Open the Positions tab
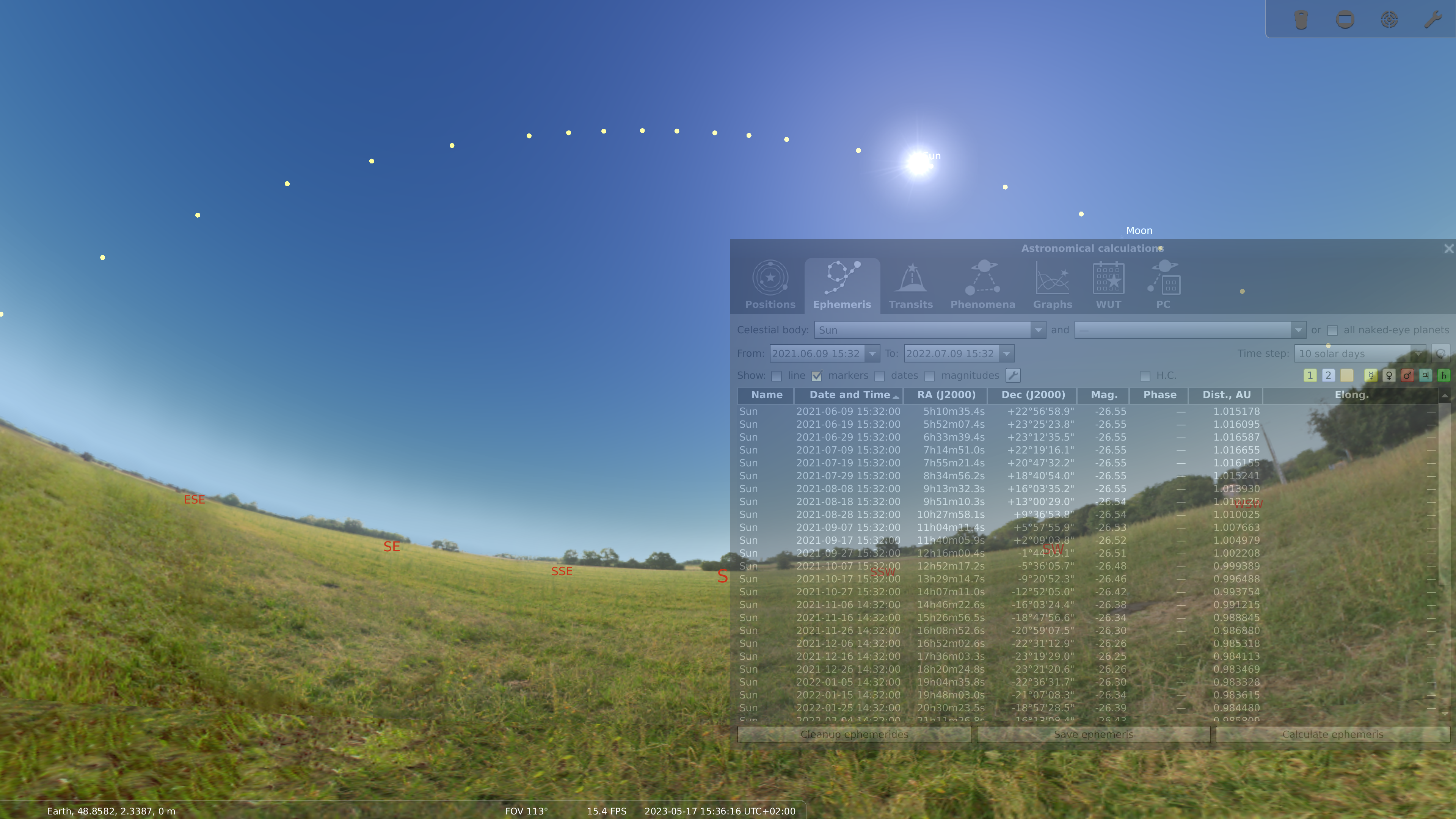Viewport: 1456px width, 819px height. pyautogui.click(x=770, y=286)
